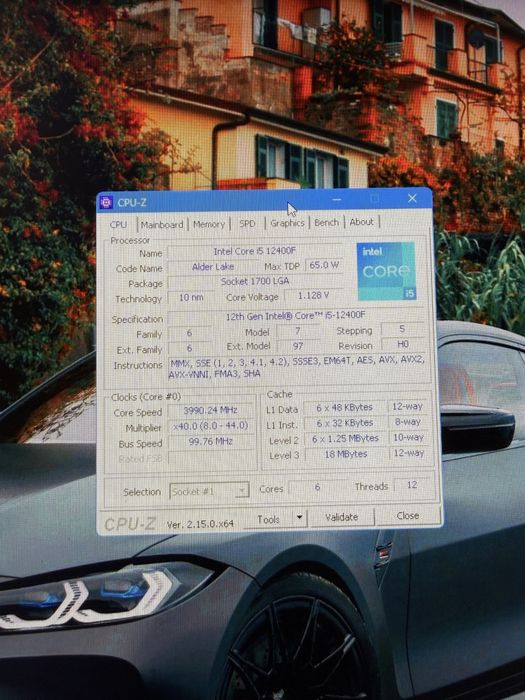This screenshot has height=700, width=525.
Task: Click the Core Speed value 3990.24 MHz
Action: point(210,410)
